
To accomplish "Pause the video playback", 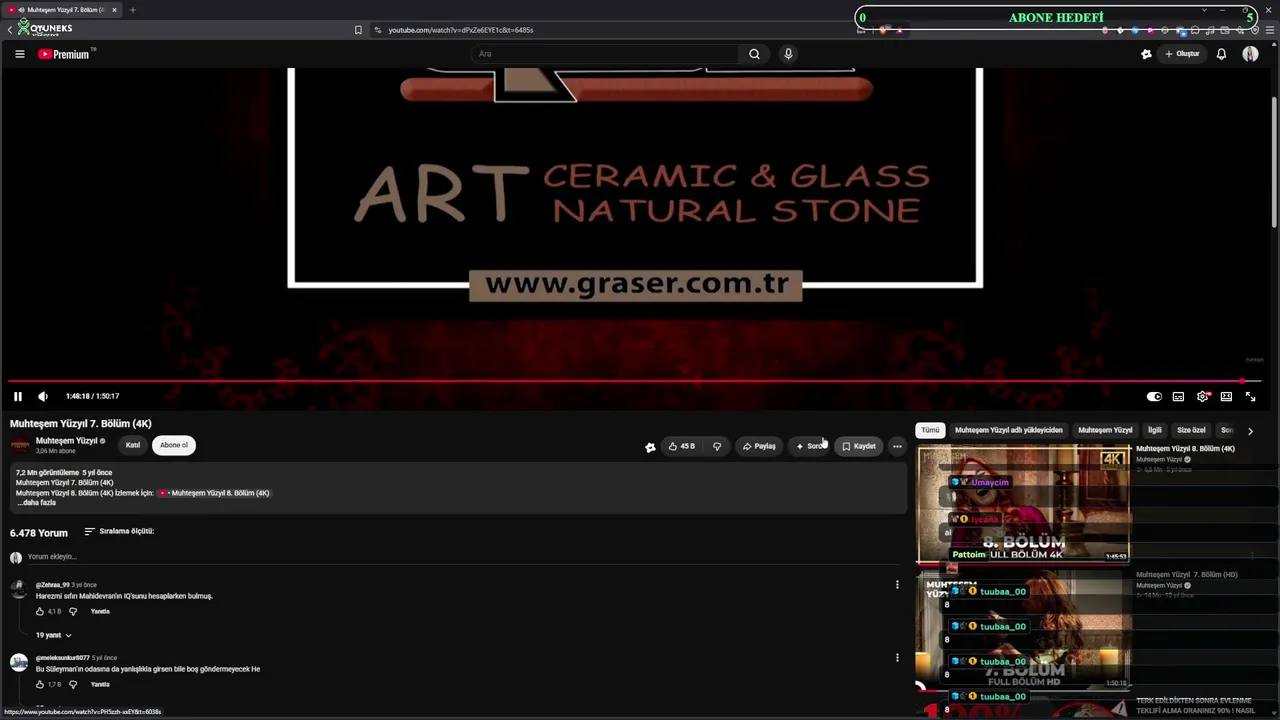I will pos(18,396).
